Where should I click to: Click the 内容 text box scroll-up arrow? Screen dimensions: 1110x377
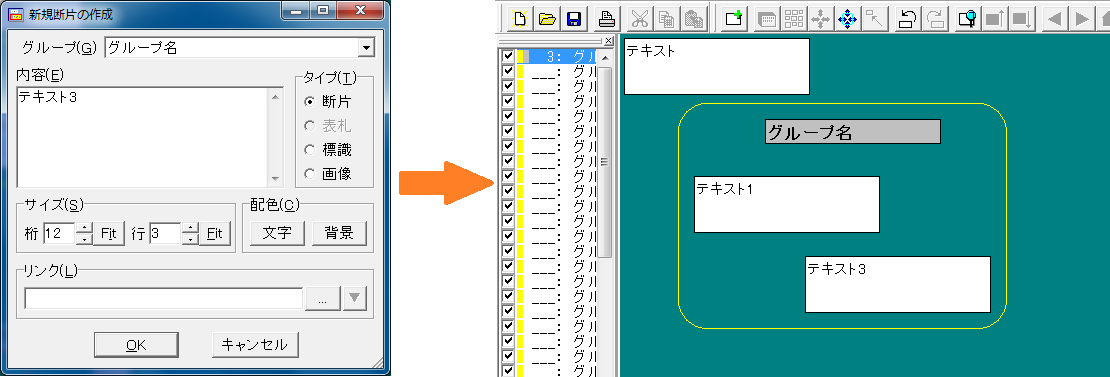click(276, 97)
